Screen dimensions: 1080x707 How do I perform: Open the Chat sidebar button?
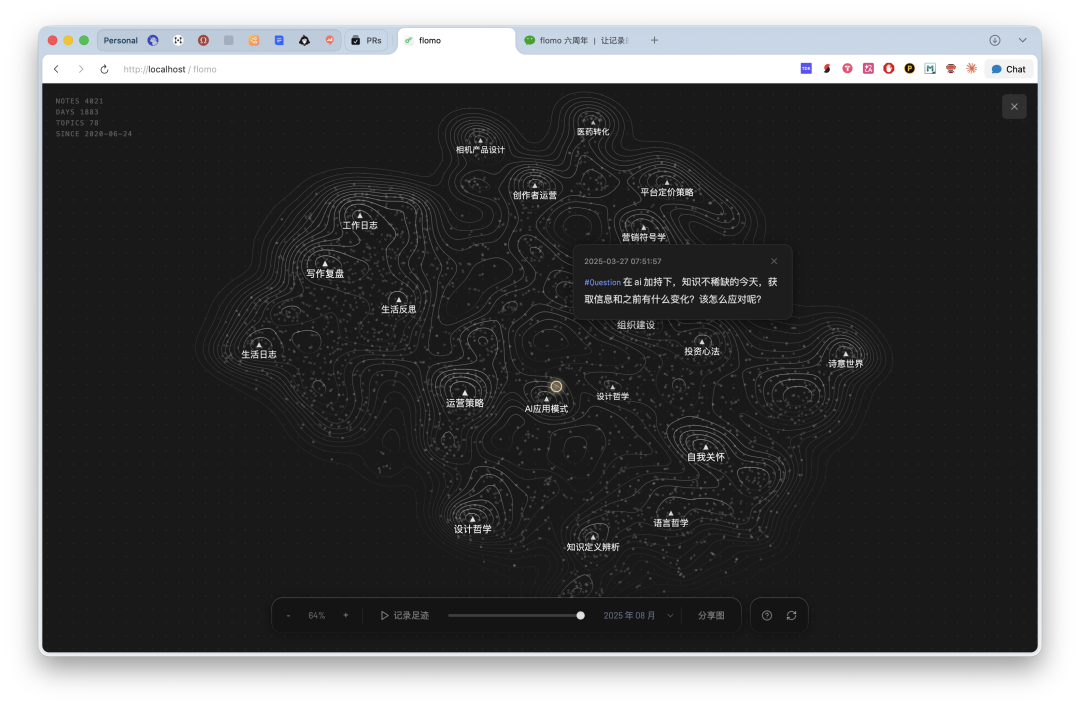[1009, 69]
